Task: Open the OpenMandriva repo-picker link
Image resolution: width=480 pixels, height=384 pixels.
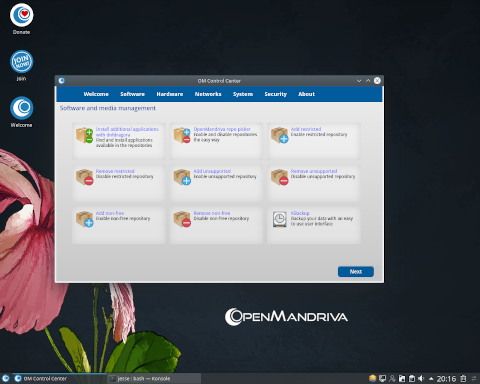Action: click(x=222, y=129)
